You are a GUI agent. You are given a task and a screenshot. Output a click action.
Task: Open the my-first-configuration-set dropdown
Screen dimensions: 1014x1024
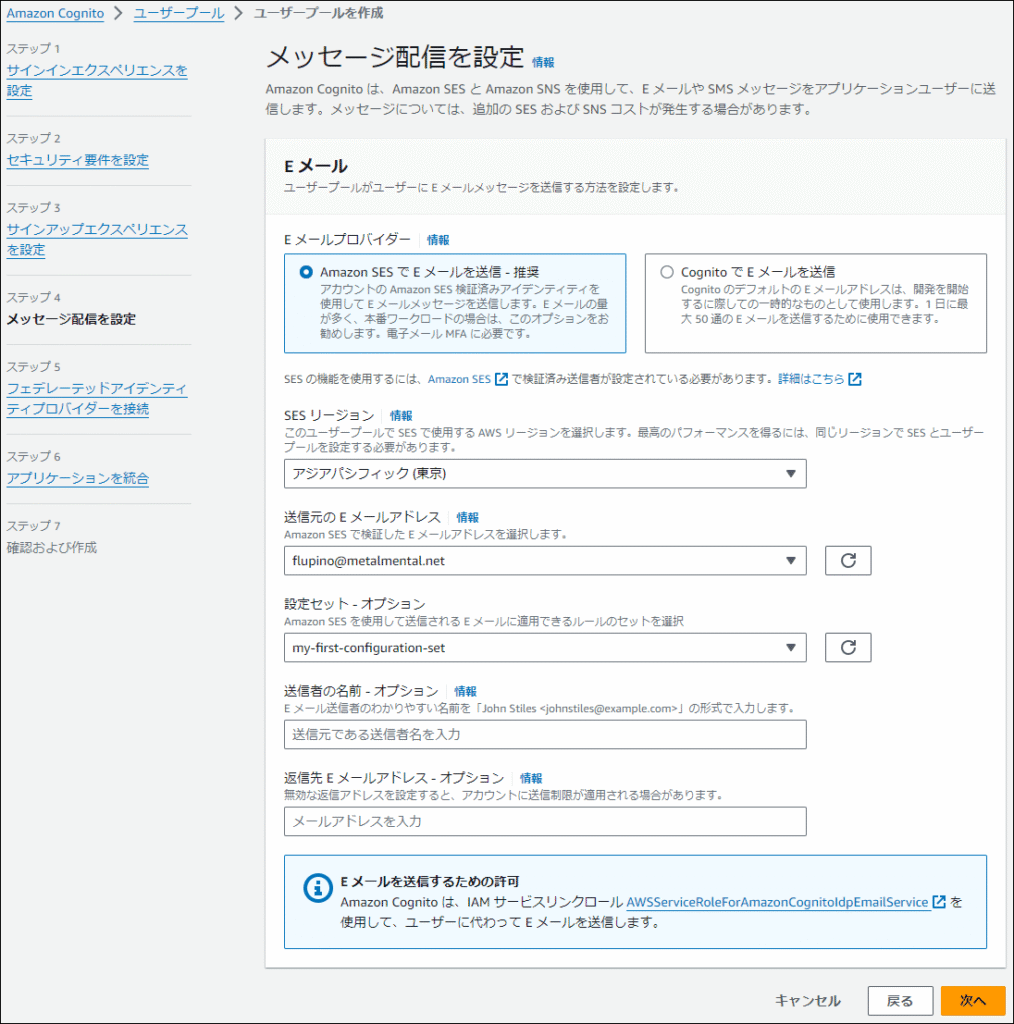[x=545, y=648]
